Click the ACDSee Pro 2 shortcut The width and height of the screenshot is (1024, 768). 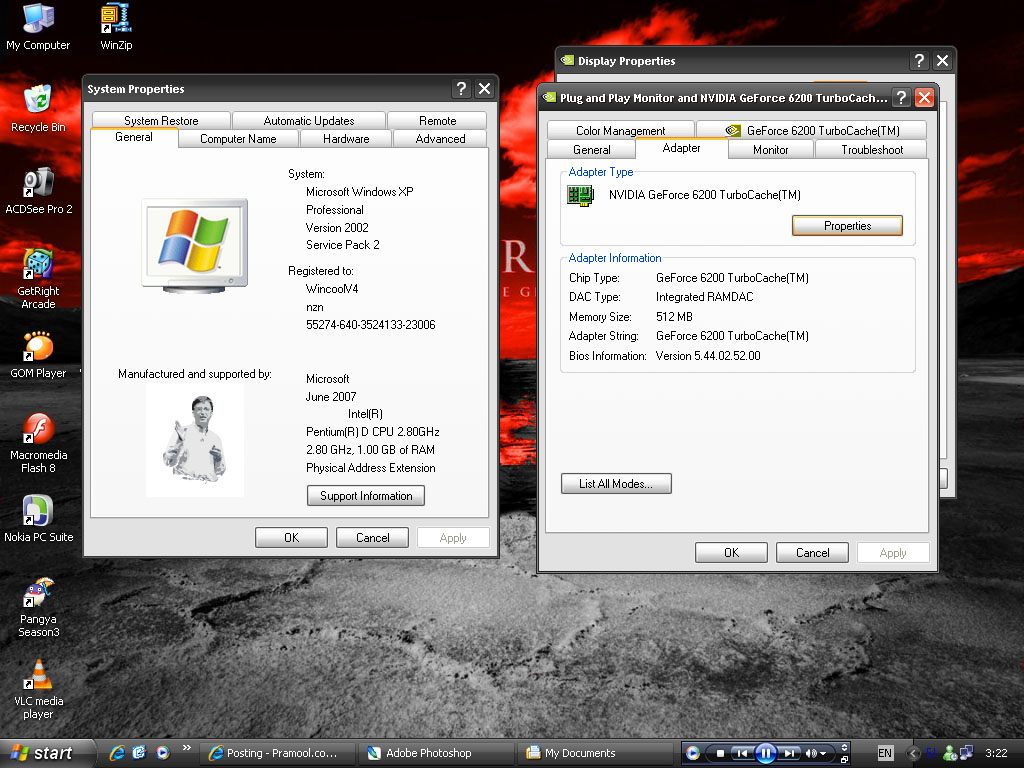pos(38,183)
